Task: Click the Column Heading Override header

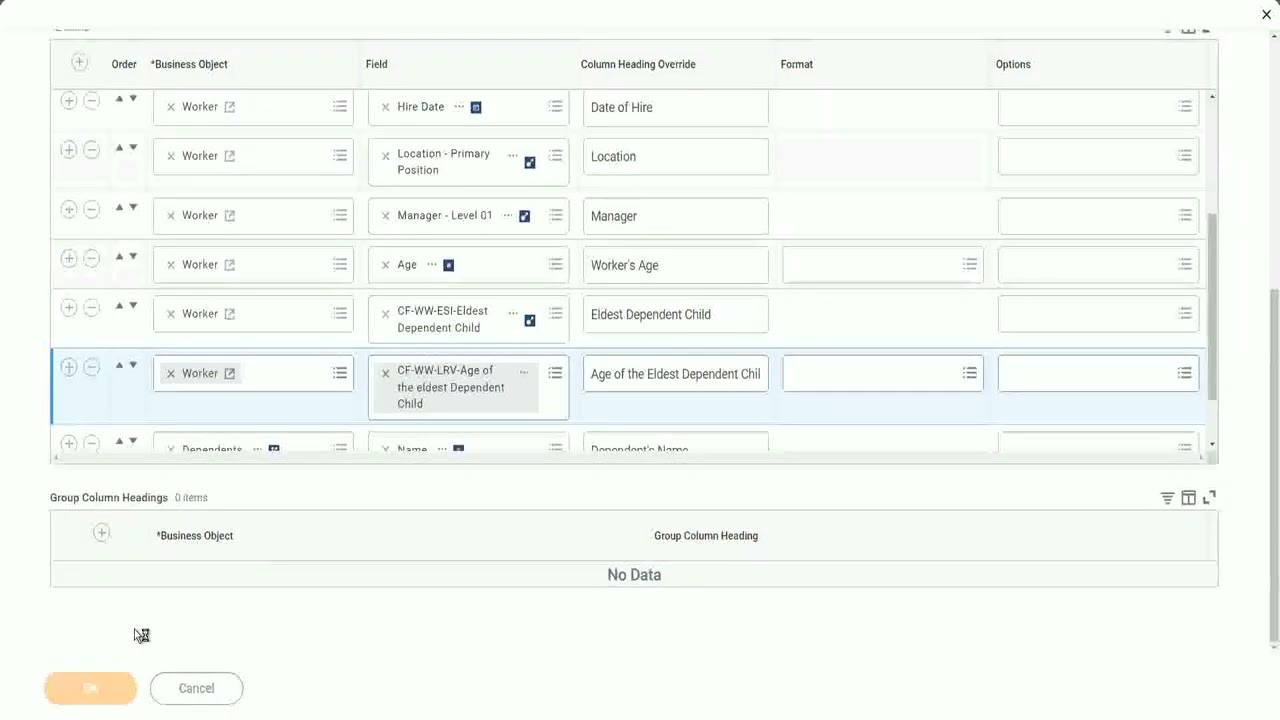Action: point(638,64)
